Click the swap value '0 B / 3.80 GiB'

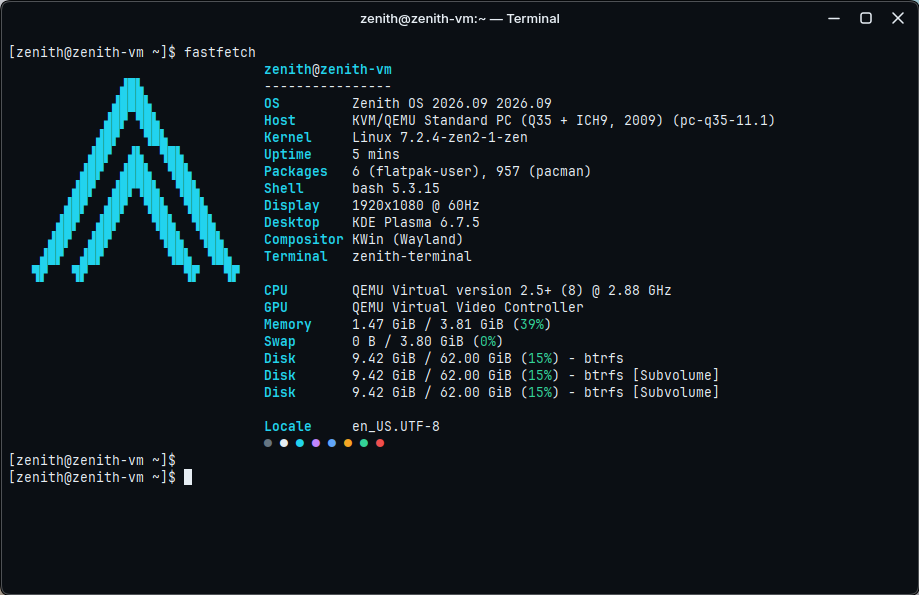[408, 341]
